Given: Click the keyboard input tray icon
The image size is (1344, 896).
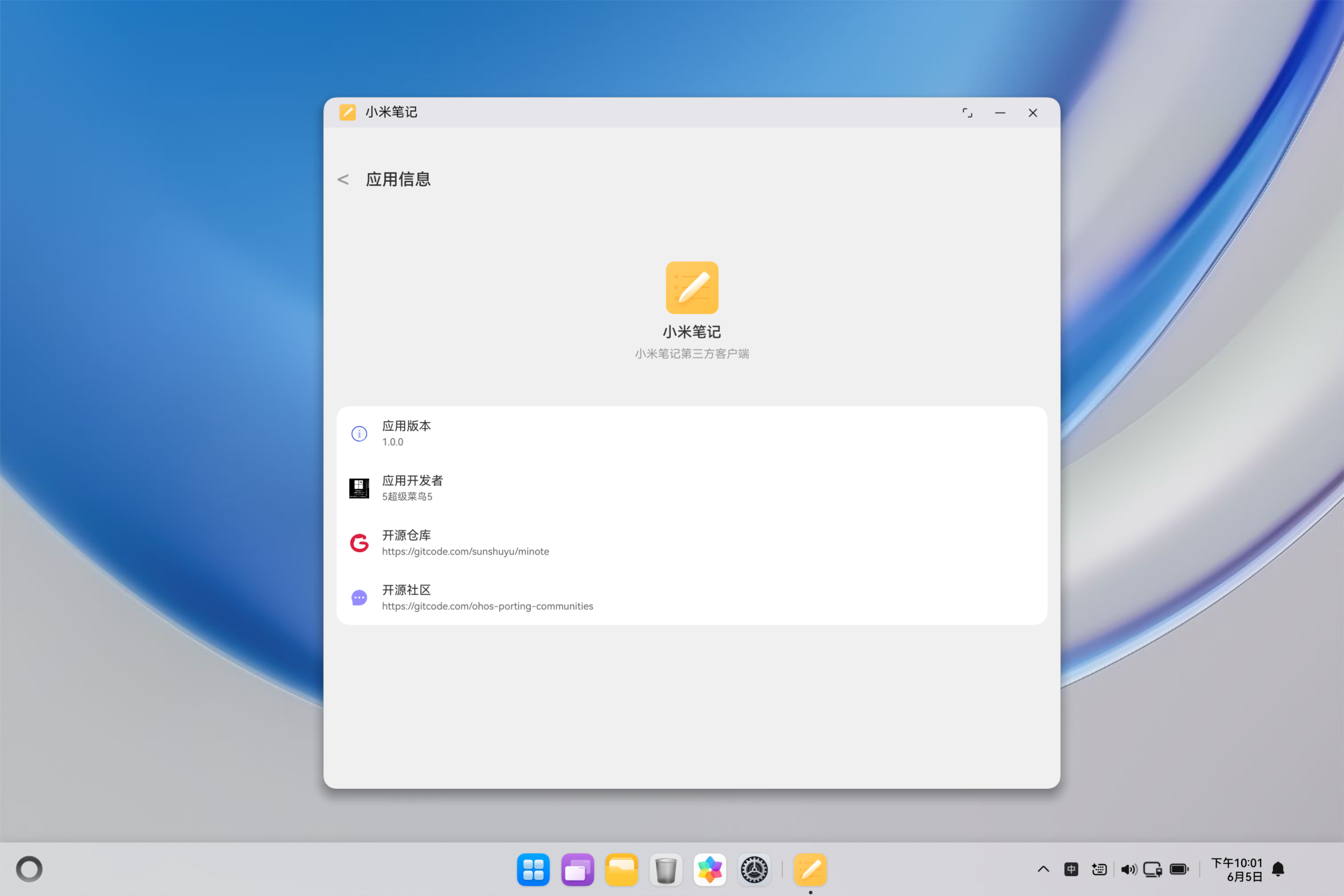Looking at the screenshot, I should pyautogui.click(x=1099, y=869).
